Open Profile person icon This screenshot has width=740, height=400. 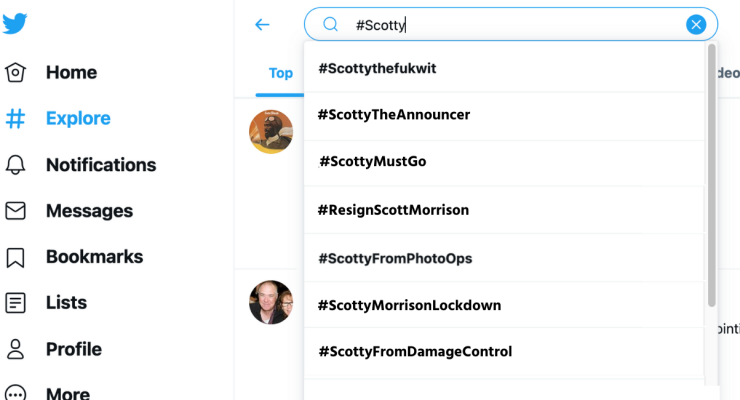coord(15,349)
